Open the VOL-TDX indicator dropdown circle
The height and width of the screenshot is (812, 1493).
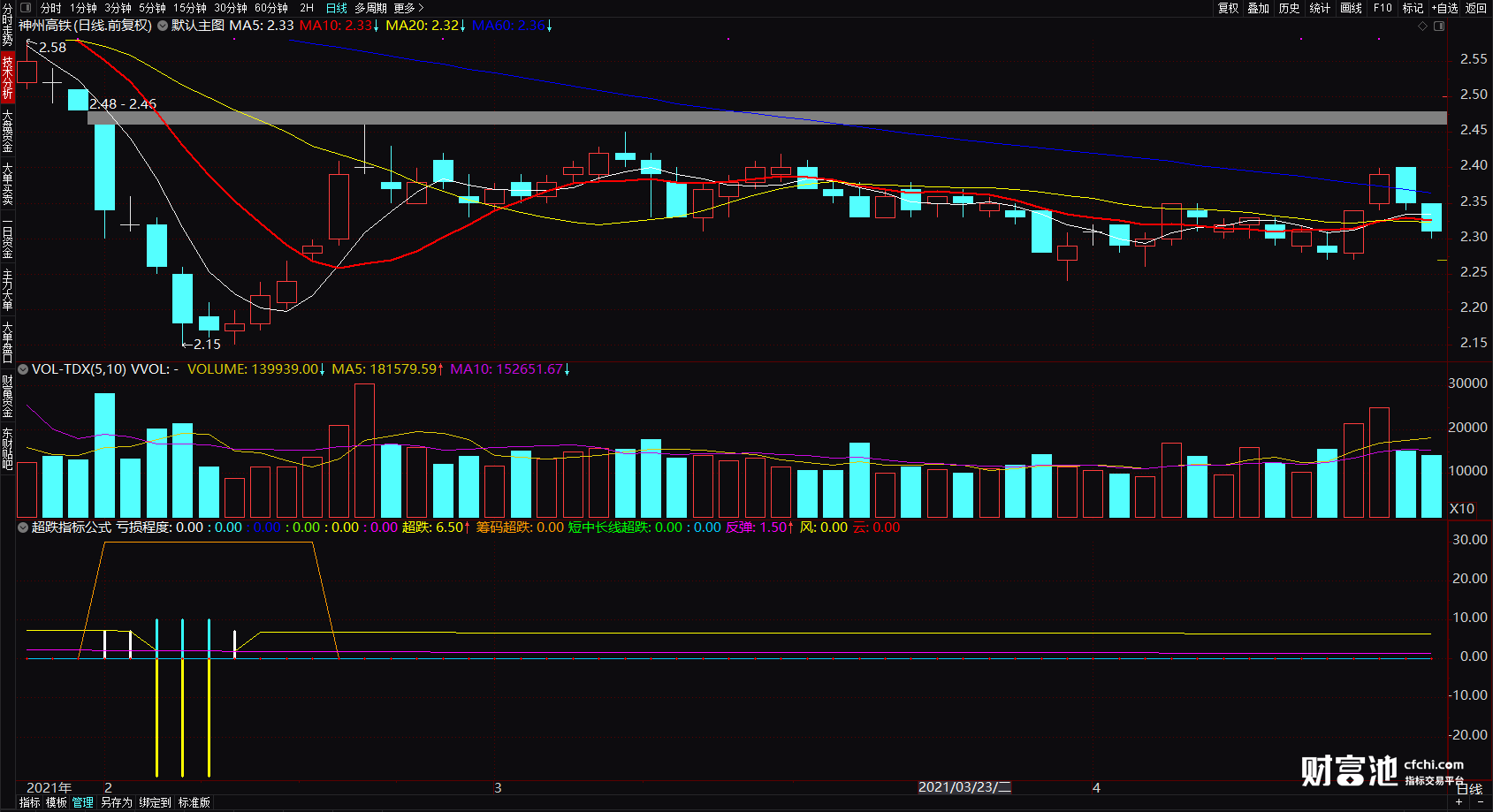tap(23, 369)
